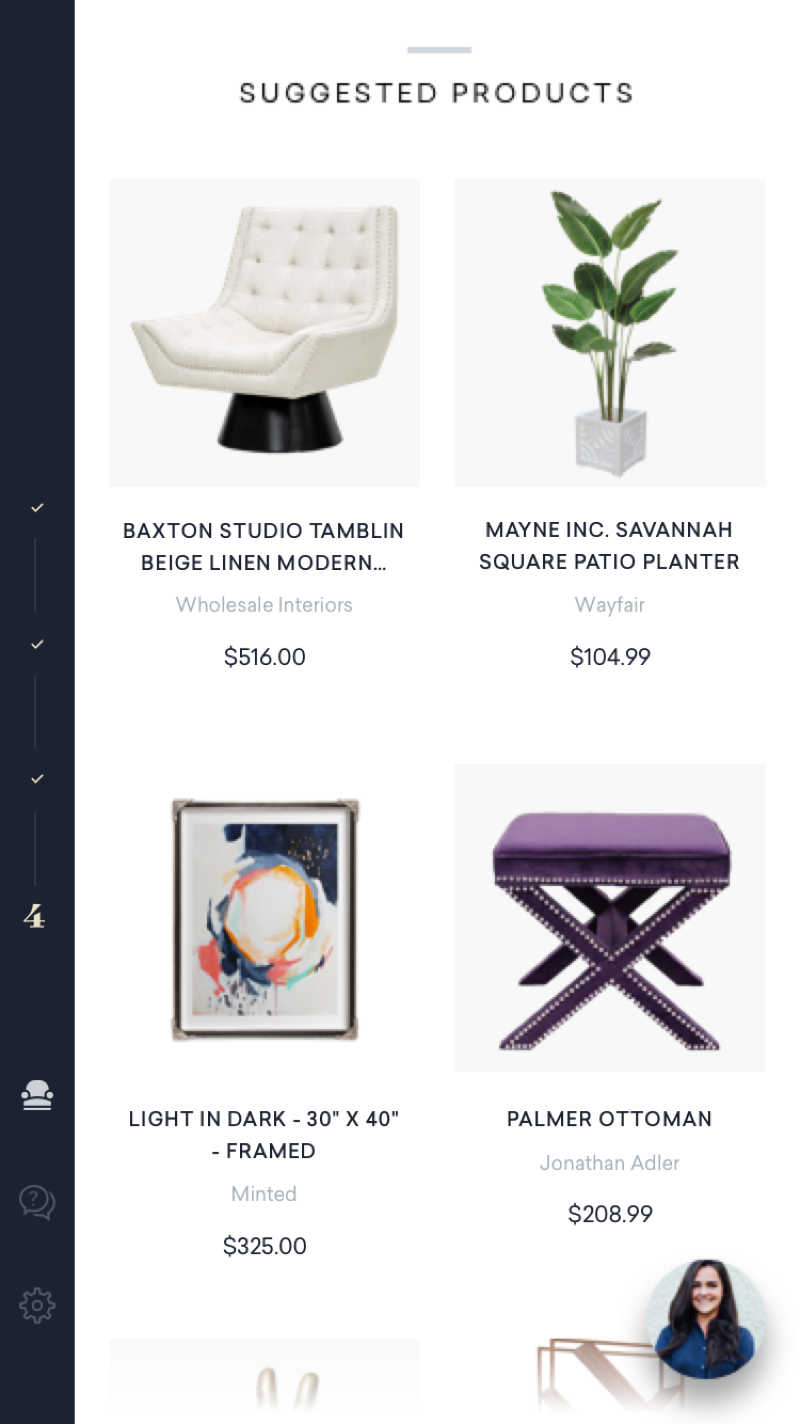This screenshot has height=1424, width=800.
Task: Open the Light in Dark framed title
Action: coord(264,1135)
